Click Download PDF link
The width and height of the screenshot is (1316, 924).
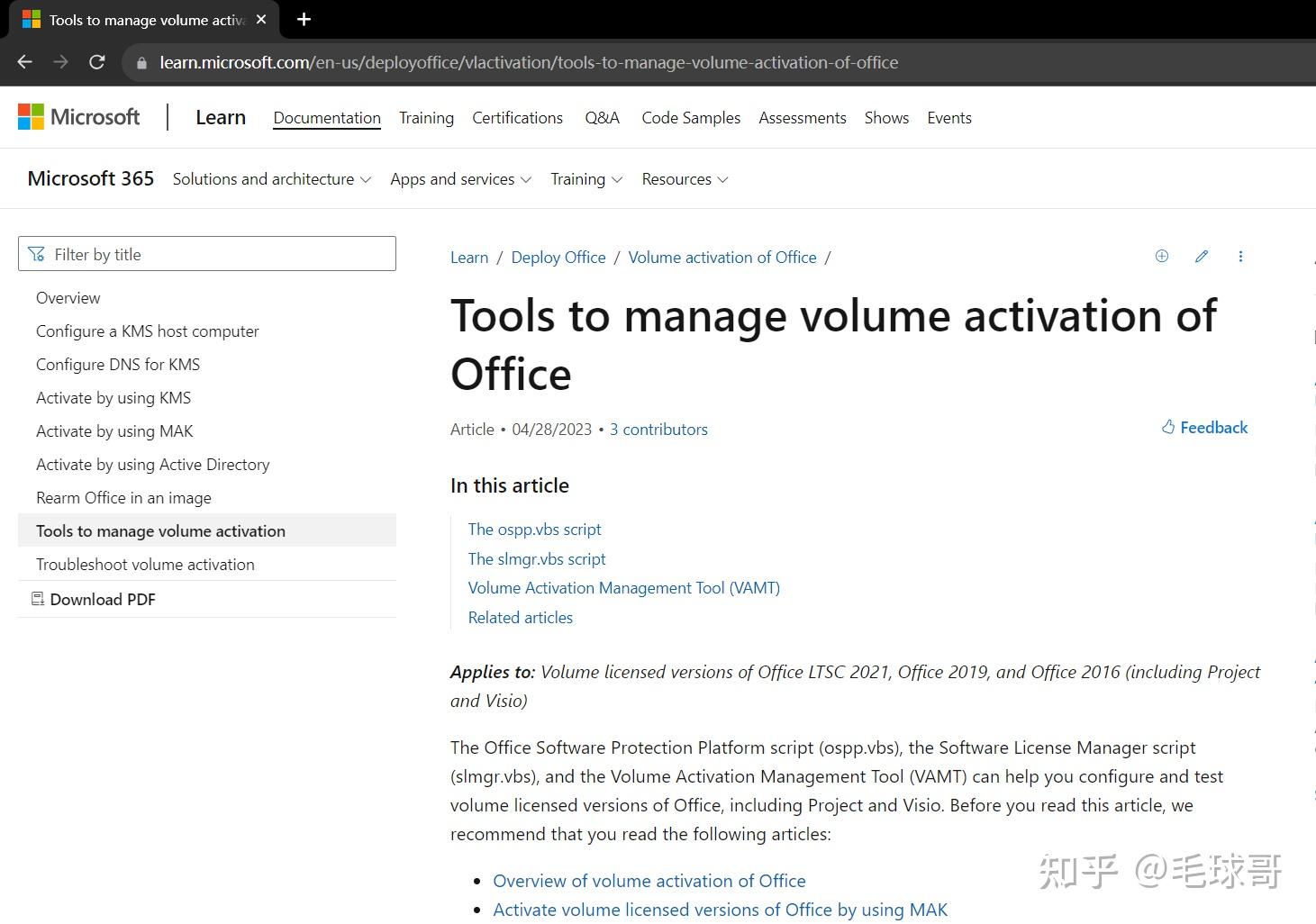point(103,600)
